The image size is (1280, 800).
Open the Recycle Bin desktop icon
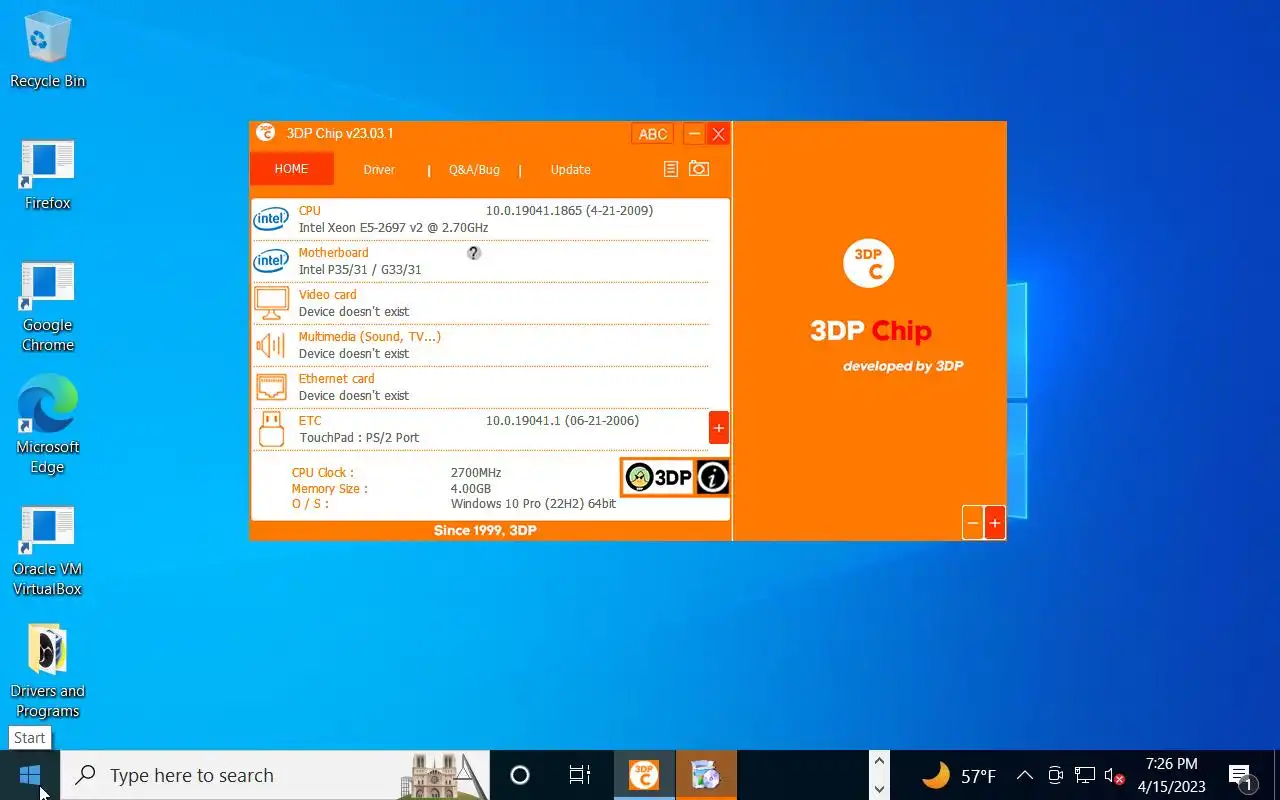(47, 50)
